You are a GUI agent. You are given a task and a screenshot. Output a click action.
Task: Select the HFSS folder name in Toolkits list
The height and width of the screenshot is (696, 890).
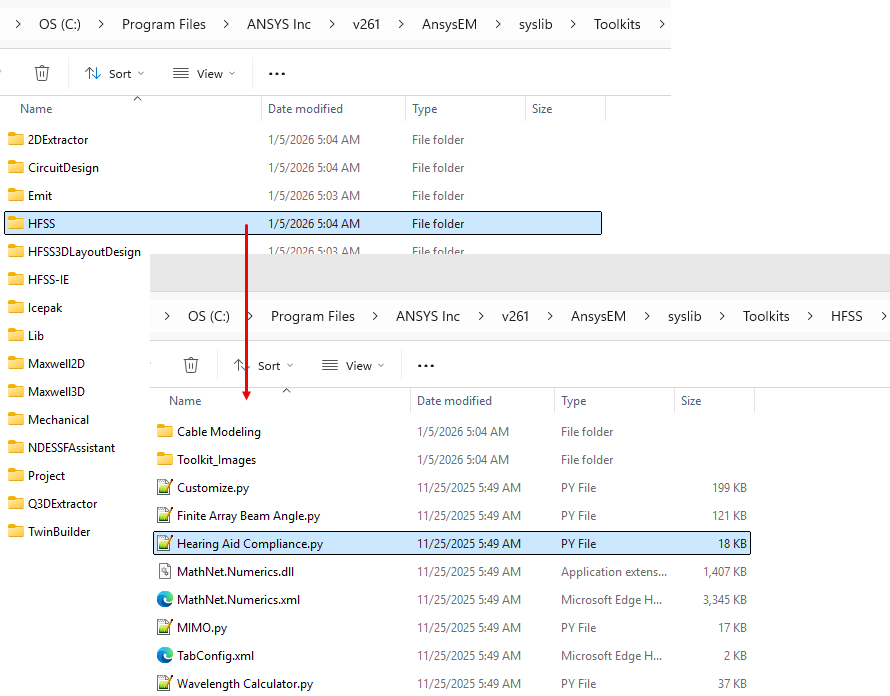coord(41,224)
